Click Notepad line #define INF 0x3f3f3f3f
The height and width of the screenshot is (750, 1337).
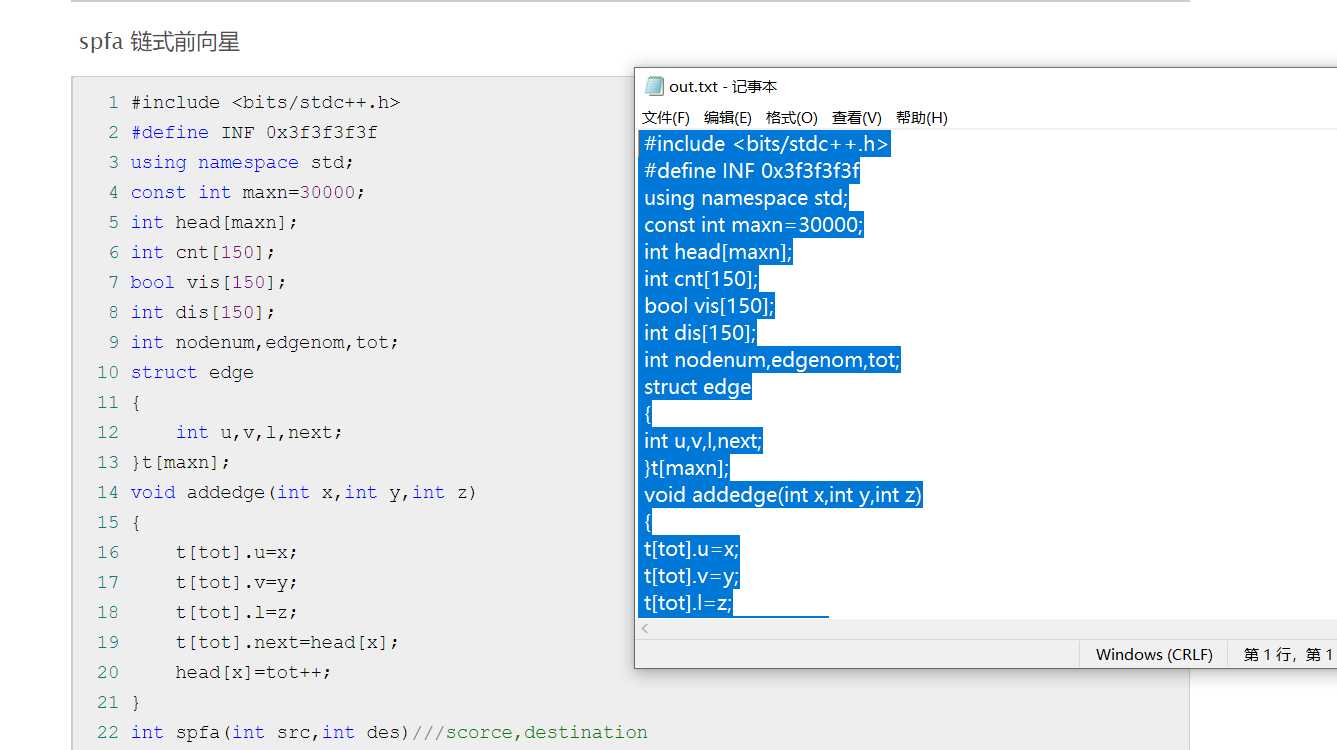click(x=752, y=171)
